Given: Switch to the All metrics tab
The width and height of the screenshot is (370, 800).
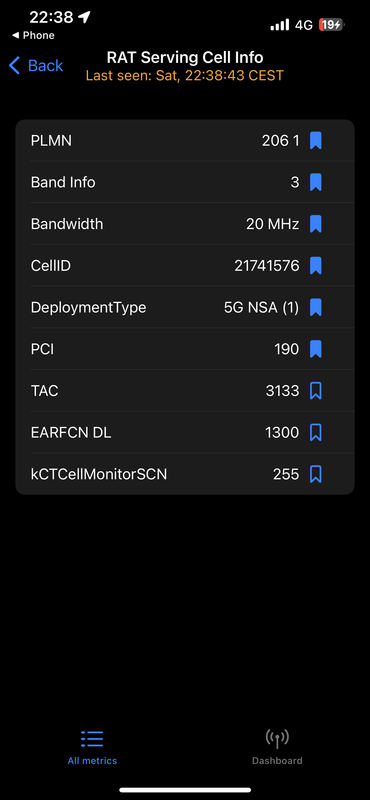Looking at the screenshot, I should (x=92, y=747).
